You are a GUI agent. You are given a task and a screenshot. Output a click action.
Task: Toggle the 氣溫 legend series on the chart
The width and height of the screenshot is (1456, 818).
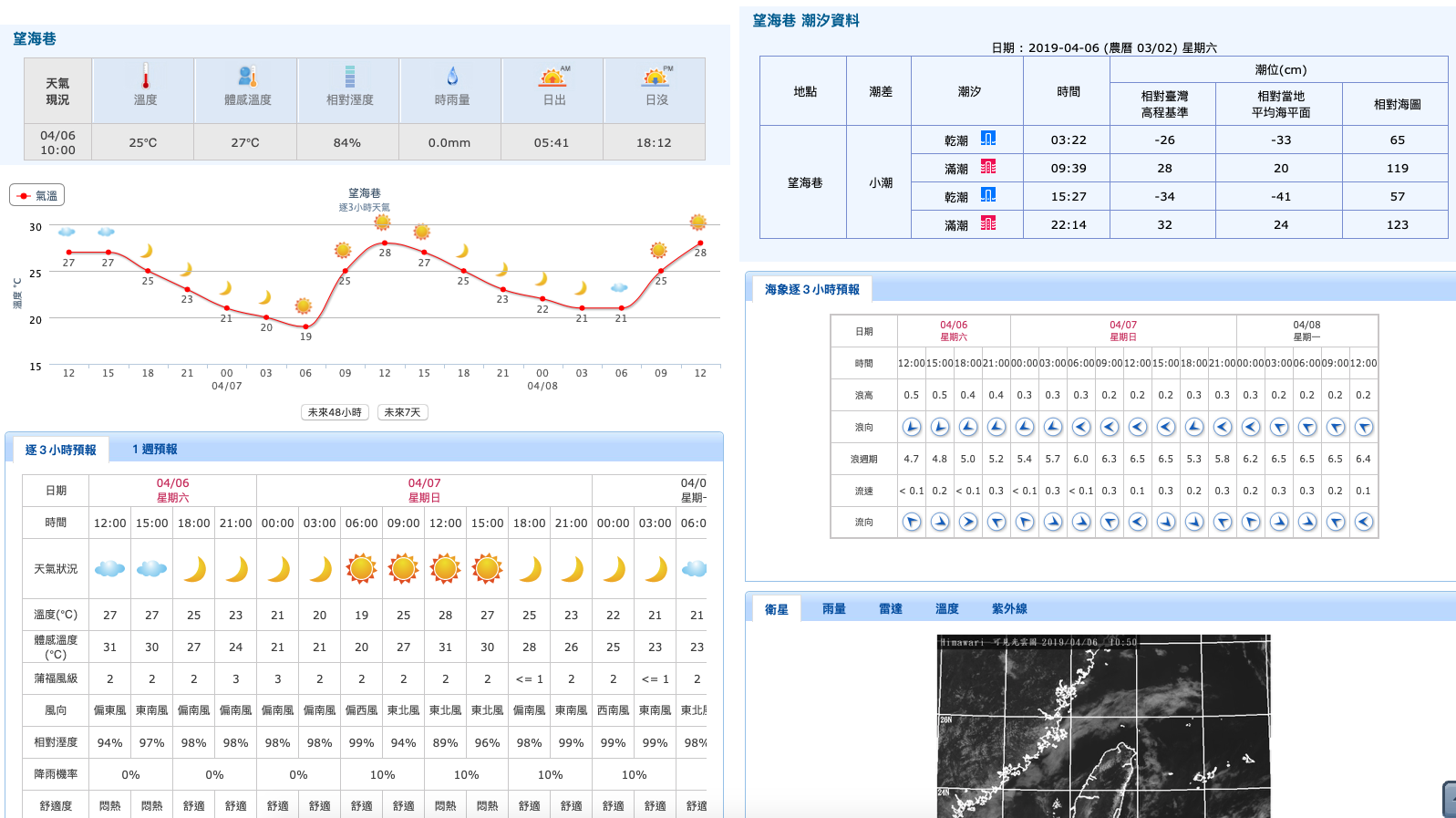click(x=37, y=195)
